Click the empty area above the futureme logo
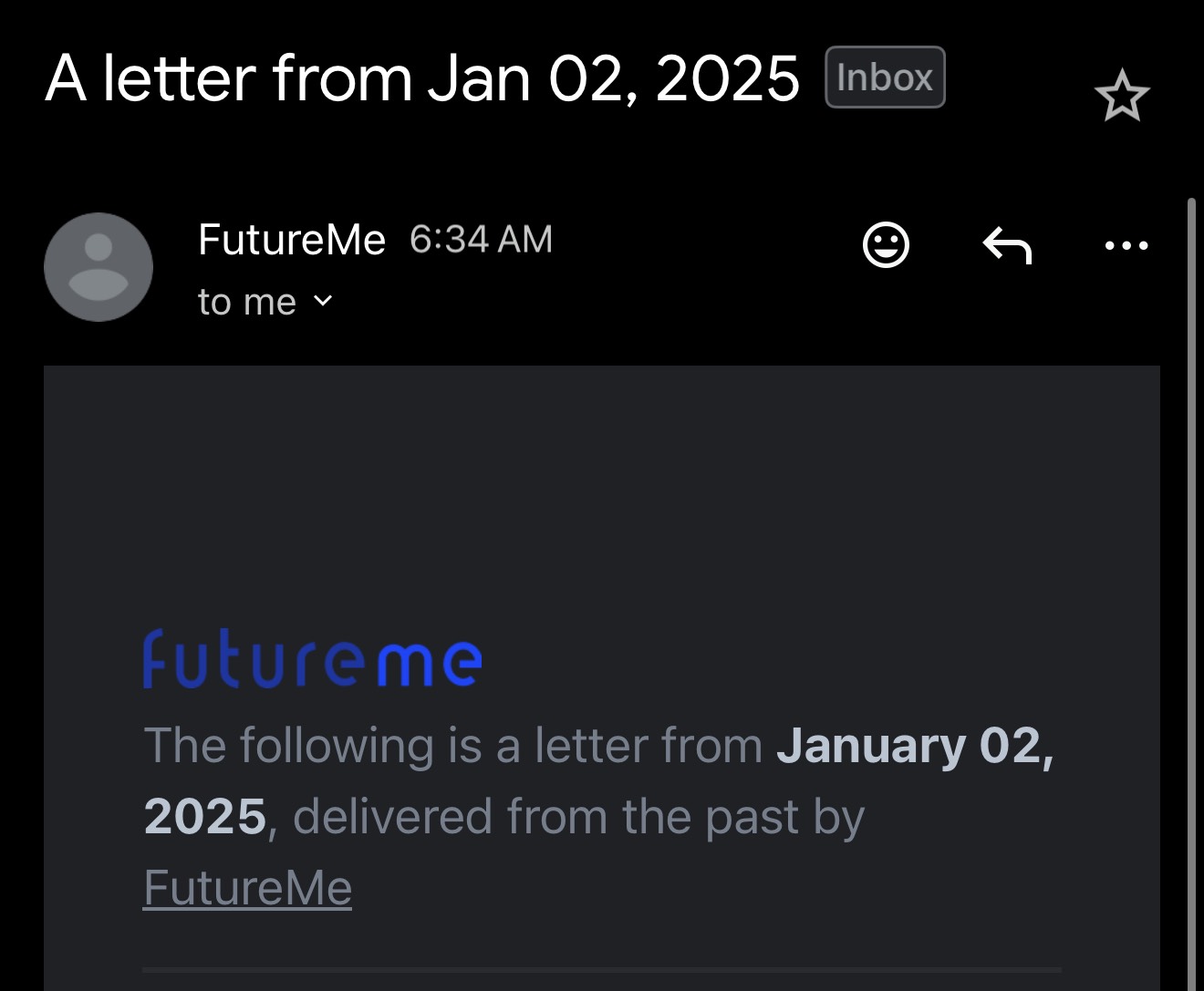 [x=602, y=492]
